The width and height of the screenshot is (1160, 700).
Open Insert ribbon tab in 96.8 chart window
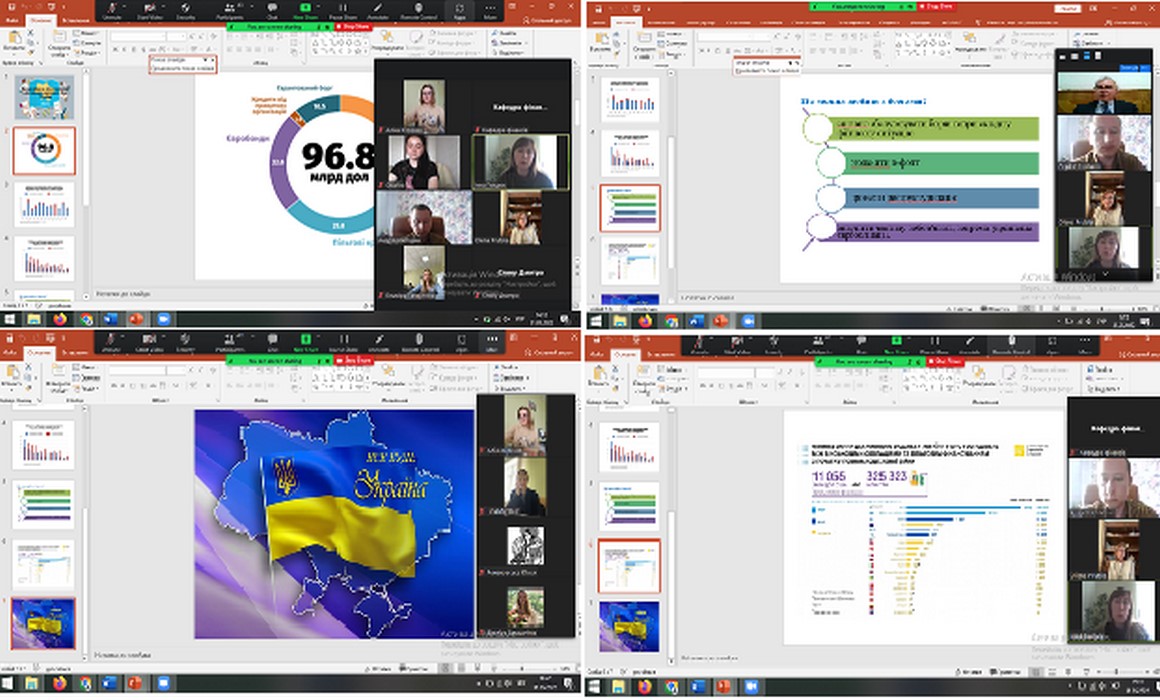[74, 19]
